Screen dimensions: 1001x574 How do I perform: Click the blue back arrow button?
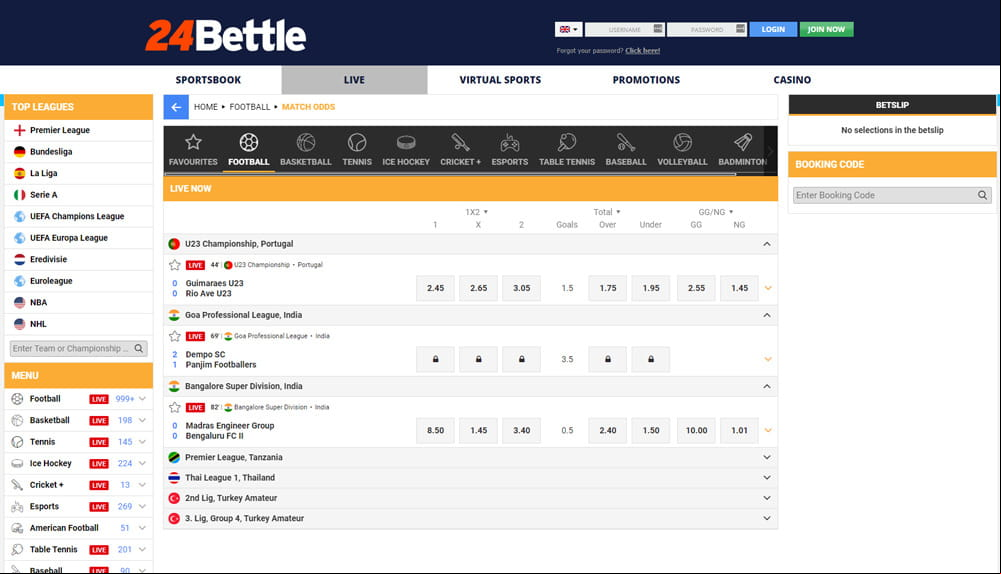pos(176,107)
